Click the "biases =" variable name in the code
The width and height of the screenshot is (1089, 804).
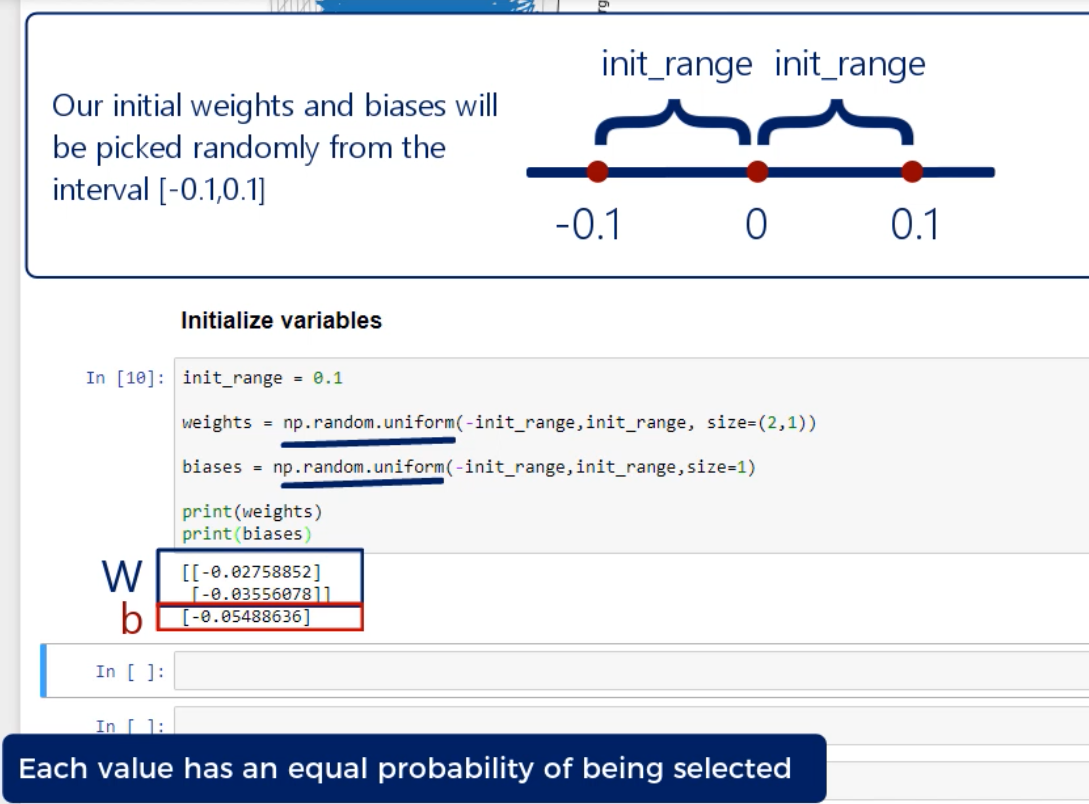[213, 467]
